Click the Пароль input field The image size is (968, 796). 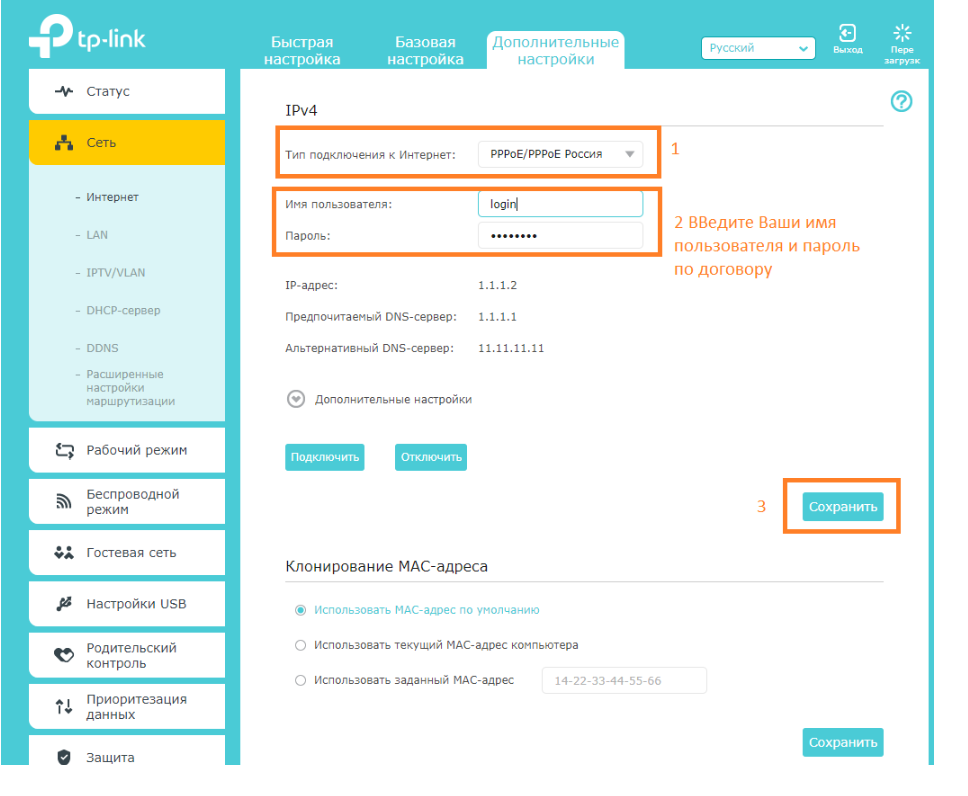click(560, 235)
